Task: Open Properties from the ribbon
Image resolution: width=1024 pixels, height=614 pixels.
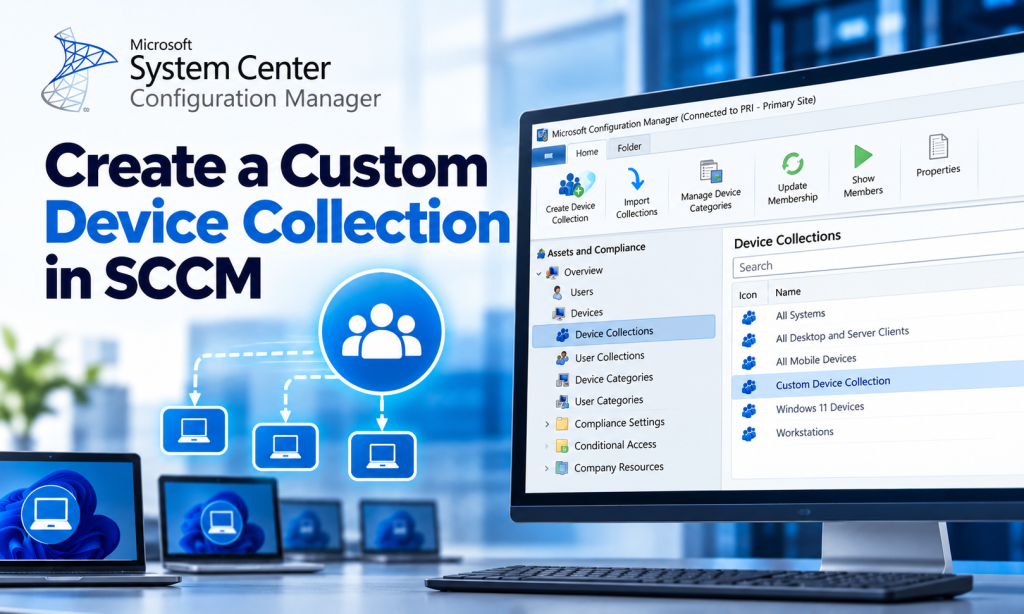Action: 938,155
